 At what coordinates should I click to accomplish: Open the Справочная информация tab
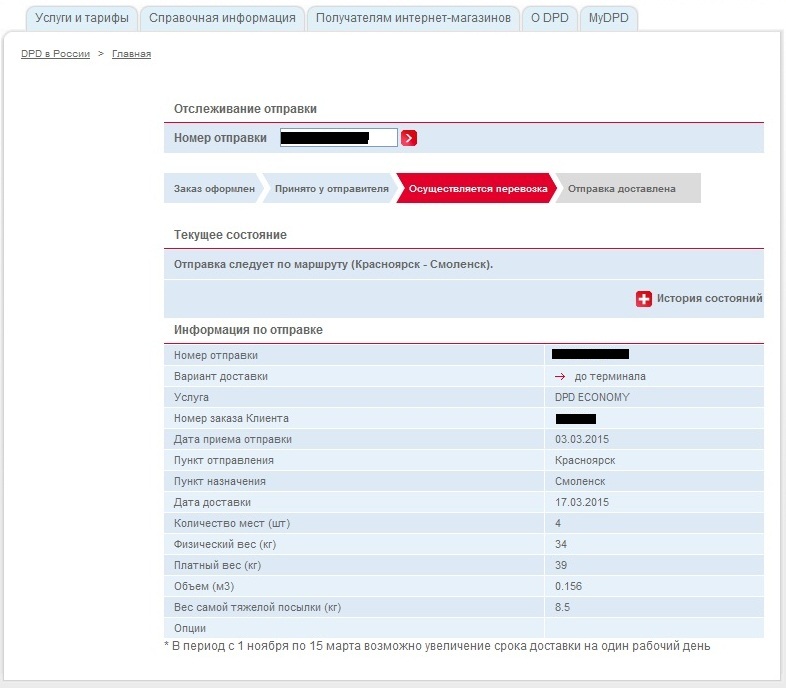coord(222,18)
